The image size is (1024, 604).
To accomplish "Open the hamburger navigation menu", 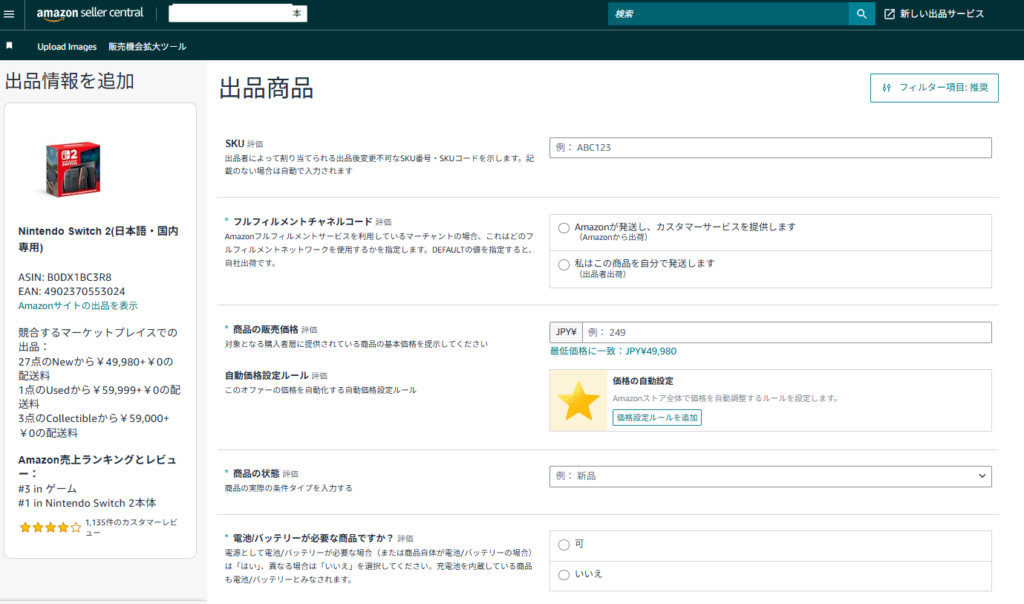I will click(10, 14).
